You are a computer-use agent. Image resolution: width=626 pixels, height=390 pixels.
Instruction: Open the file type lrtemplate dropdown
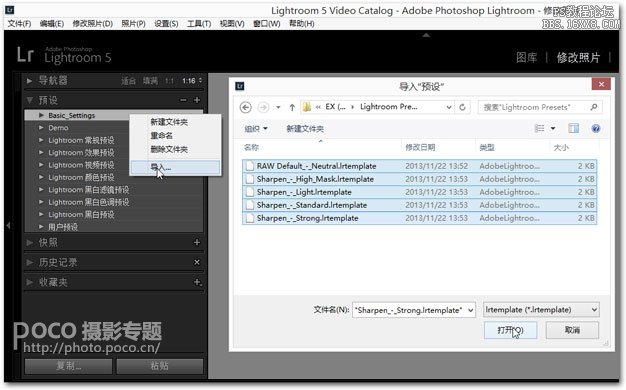tap(541, 309)
